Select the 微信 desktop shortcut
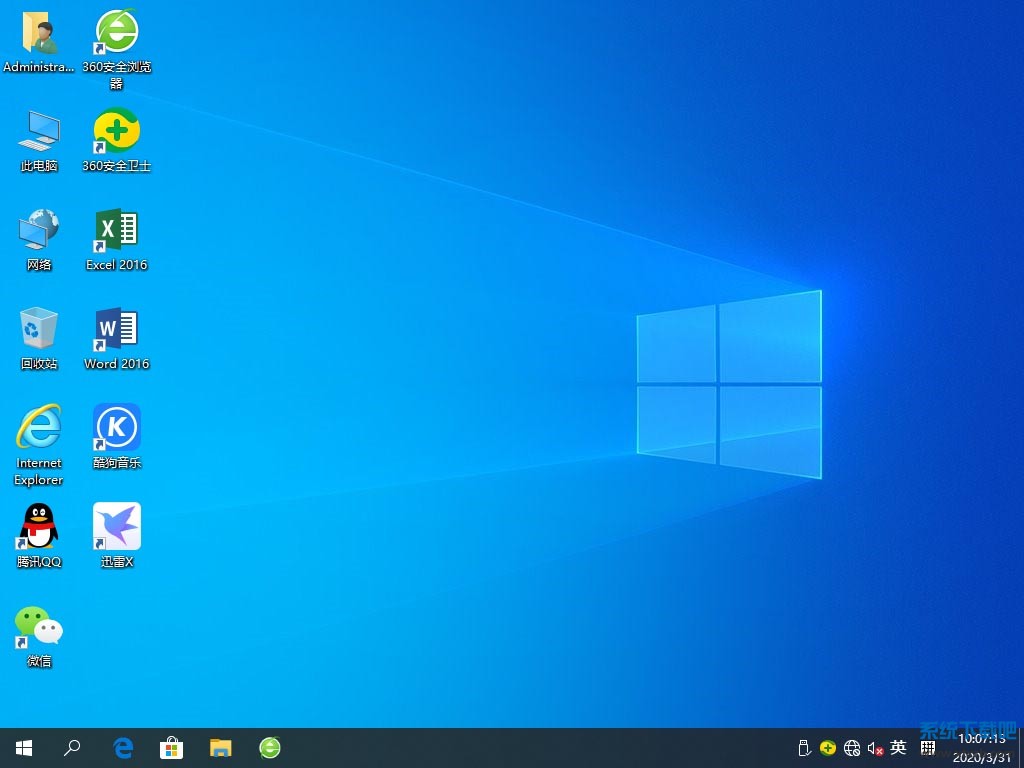Image resolution: width=1024 pixels, height=768 pixels. coord(39,626)
